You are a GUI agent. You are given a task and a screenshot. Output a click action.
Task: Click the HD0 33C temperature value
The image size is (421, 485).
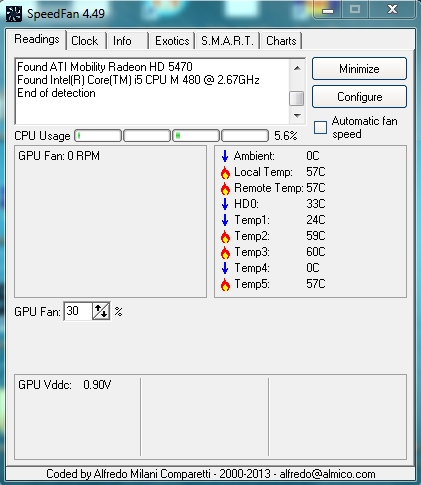coord(316,204)
